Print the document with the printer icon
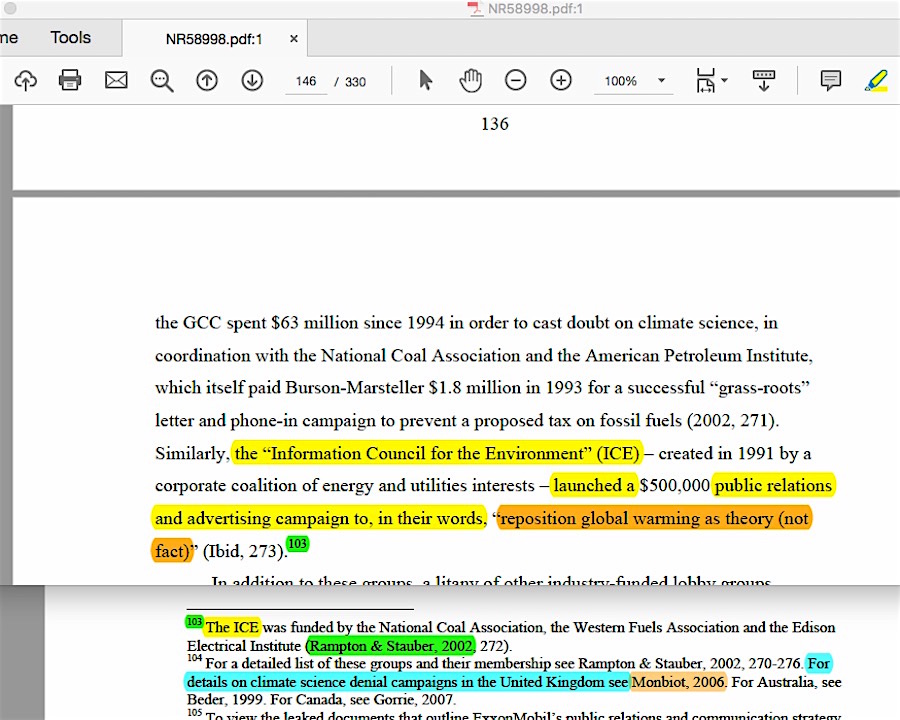The image size is (900, 720). 70,81
